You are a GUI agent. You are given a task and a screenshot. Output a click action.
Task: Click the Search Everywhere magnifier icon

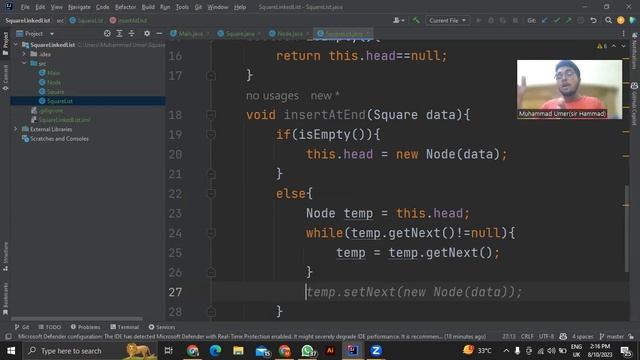(x=608, y=20)
